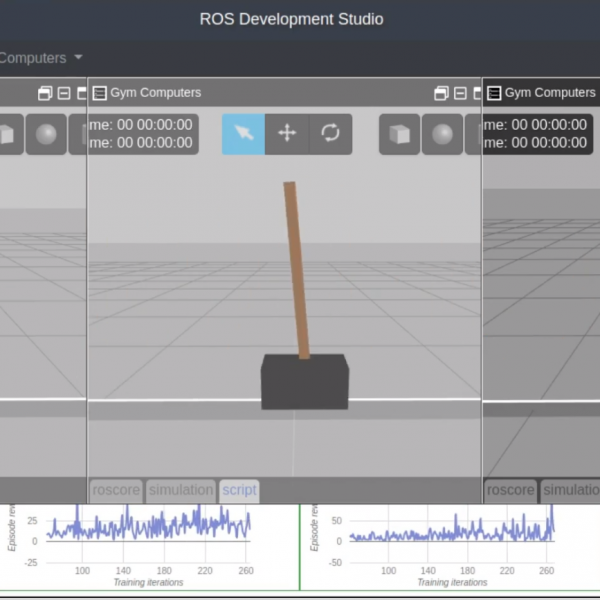Select the rotate tool
600x600 pixels.
tap(330, 134)
